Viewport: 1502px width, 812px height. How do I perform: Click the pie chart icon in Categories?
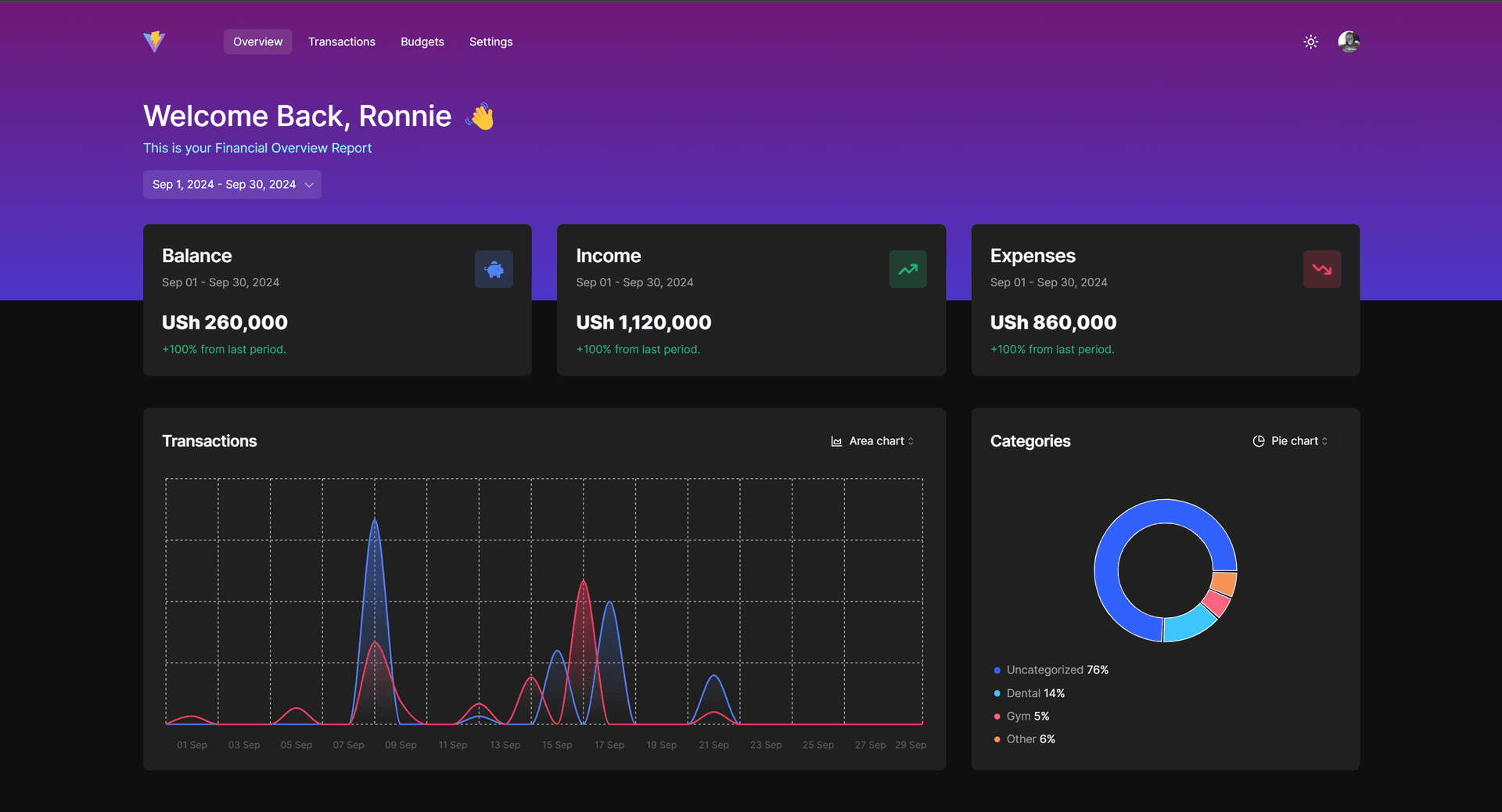tap(1258, 442)
